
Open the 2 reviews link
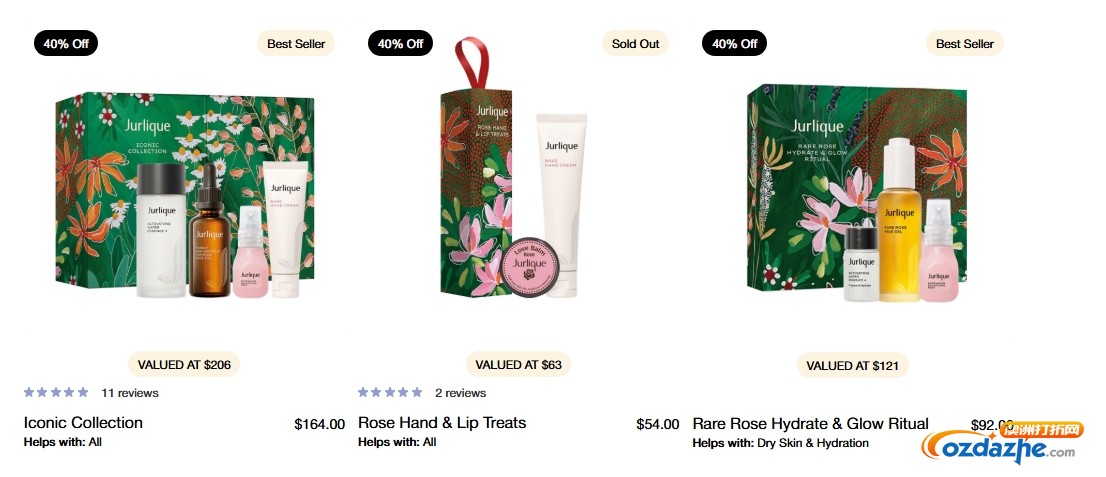point(460,393)
